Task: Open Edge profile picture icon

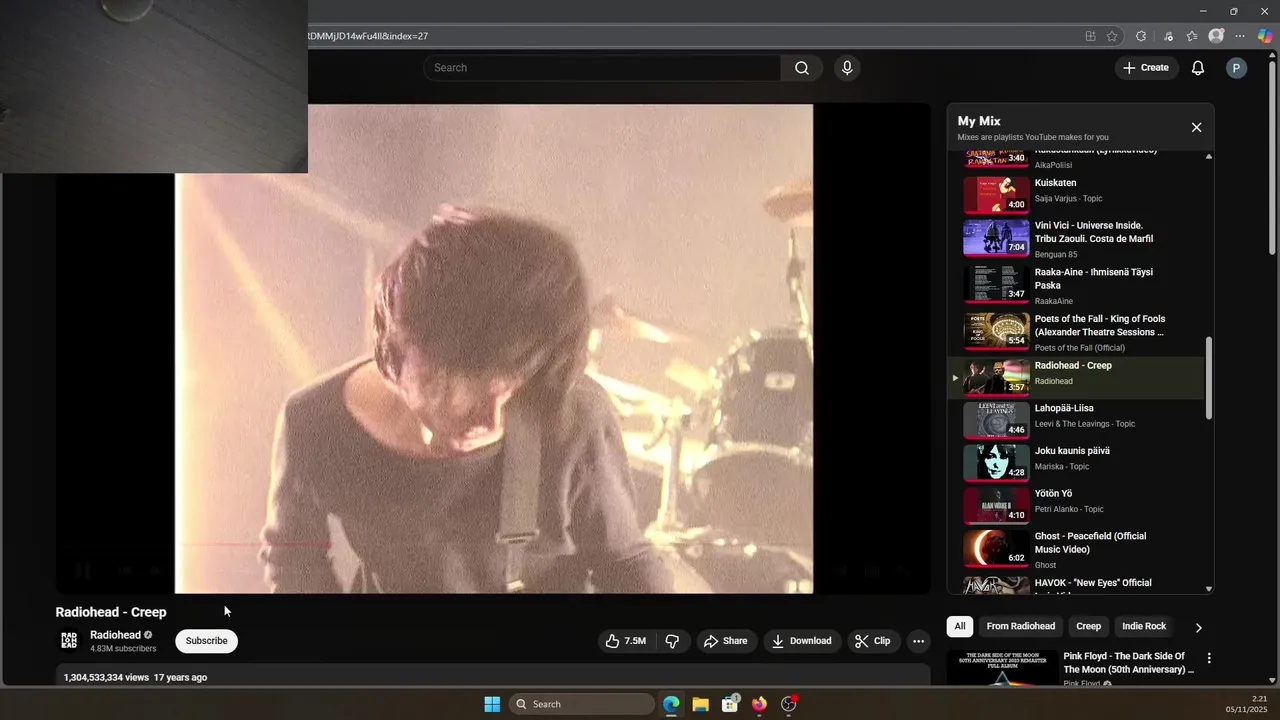Action: 1216,36
